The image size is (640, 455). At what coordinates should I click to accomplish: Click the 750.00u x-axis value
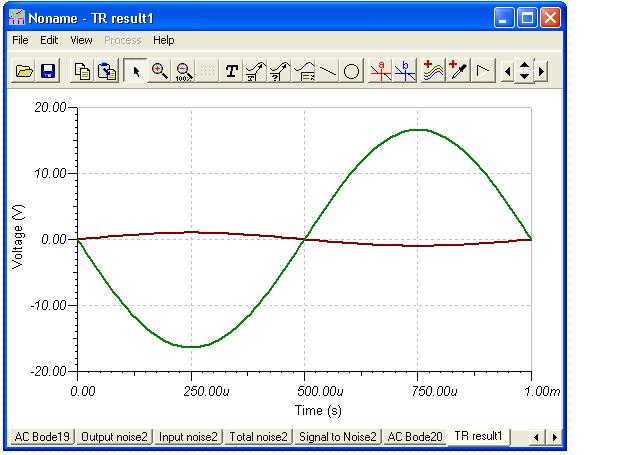[x=434, y=391]
